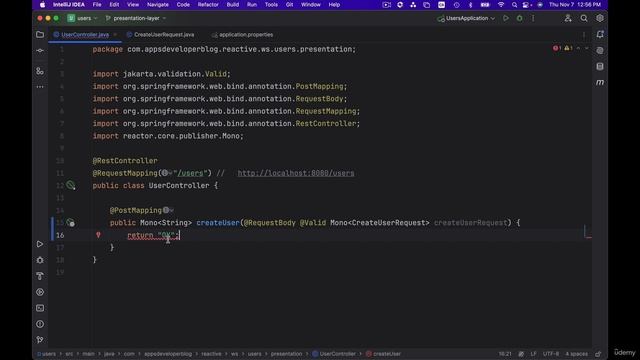This screenshot has width=640, height=360.
Task: Open editor tabs more options menu
Action: tap(584, 35)
